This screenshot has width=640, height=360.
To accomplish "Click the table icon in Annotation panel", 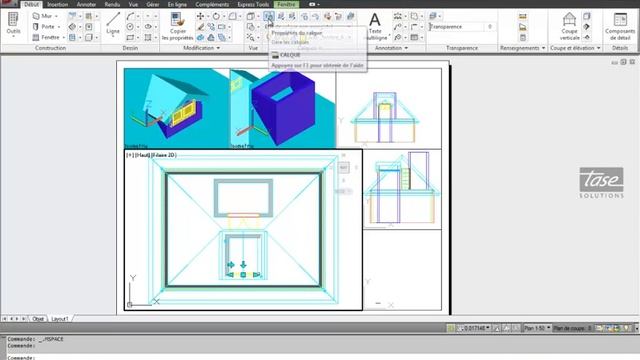I will (414, 37).
